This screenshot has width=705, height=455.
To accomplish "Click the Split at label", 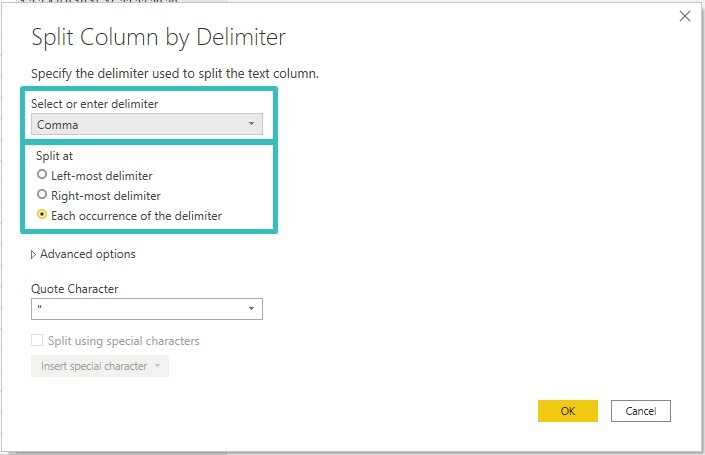I will pos(54,156).
